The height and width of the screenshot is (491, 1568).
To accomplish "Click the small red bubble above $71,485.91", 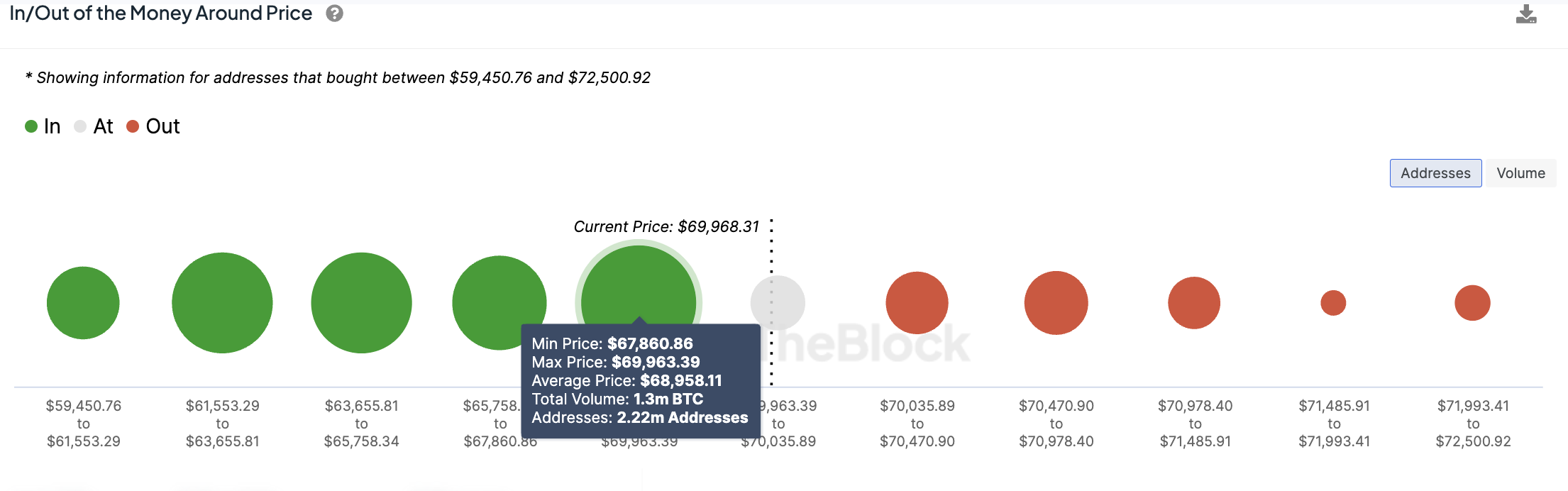I will [1333, 303].
